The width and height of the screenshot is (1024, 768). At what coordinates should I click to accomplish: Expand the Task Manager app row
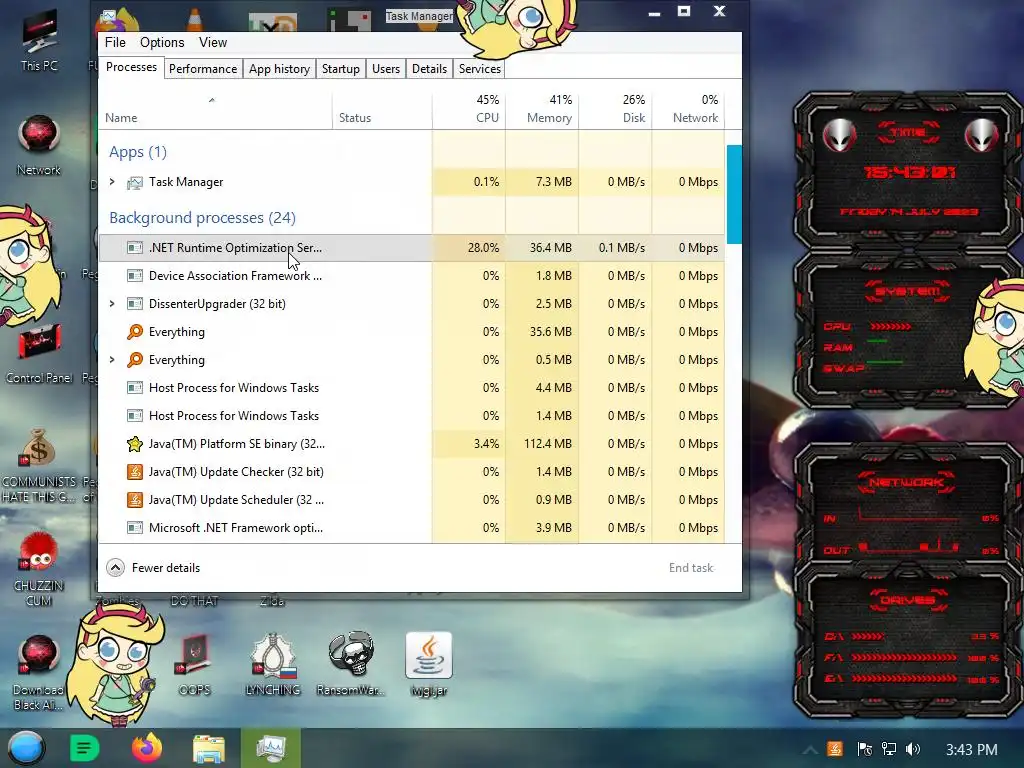(x=112, y=182)
